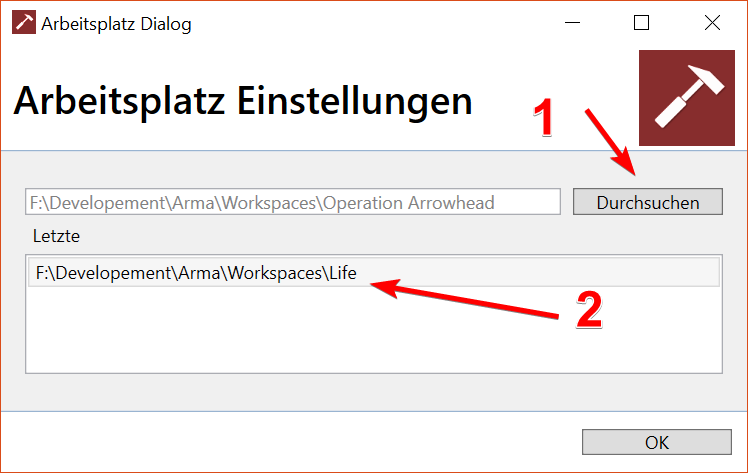748x473 pixels.
Task: Click the Letzte label
Action: point(56,236)
